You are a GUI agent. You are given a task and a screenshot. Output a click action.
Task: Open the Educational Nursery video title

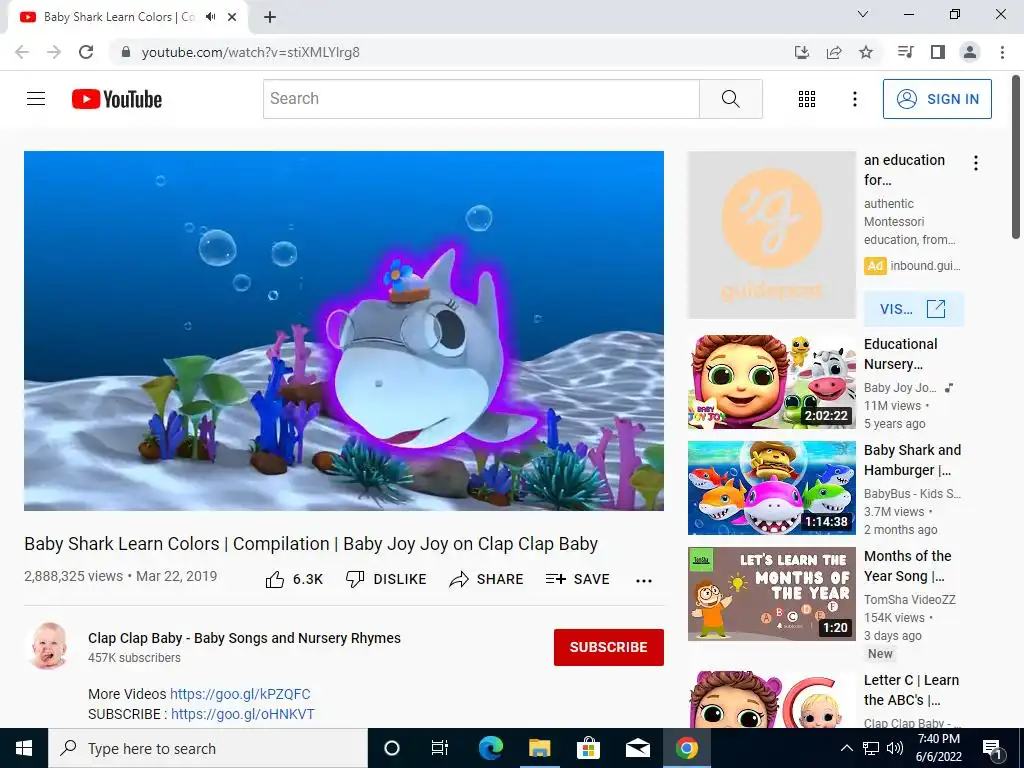901,354
